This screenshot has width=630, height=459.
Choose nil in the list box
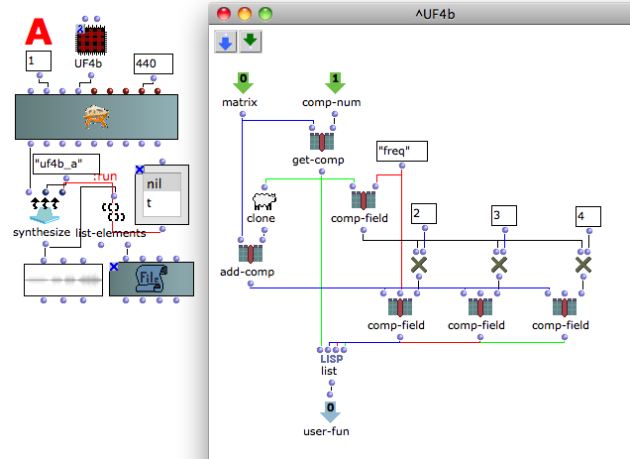pyautogui.click(x=162, y=184)
